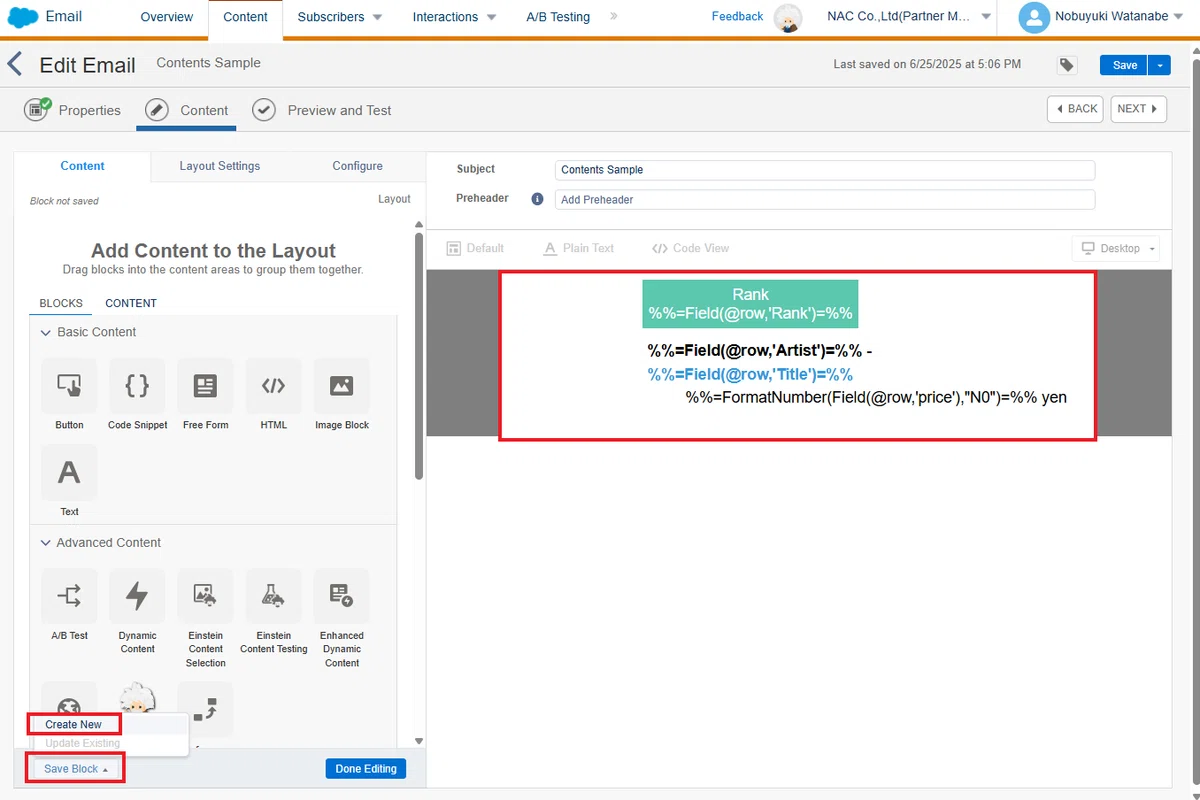This screenshot has height=800, width=1200.
Task: Click the Rank header block in email
Action: (750, 304)
